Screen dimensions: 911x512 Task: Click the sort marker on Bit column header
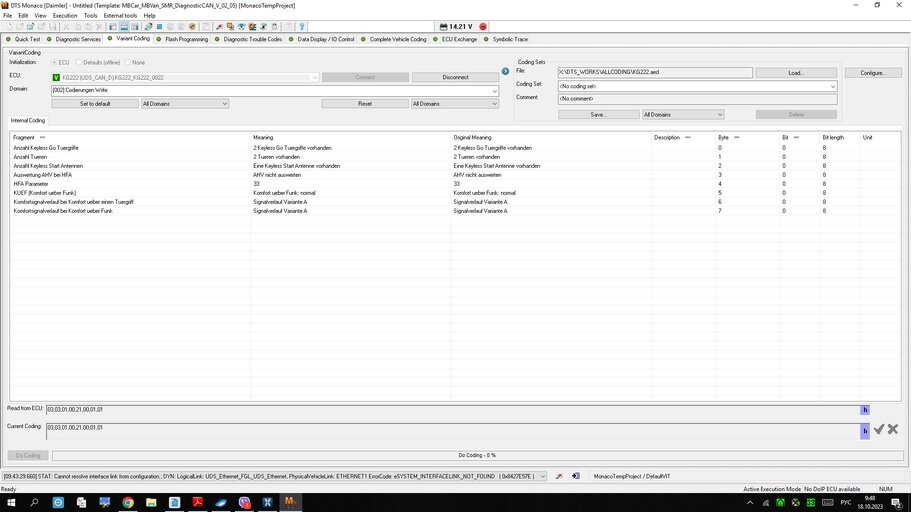797,138
